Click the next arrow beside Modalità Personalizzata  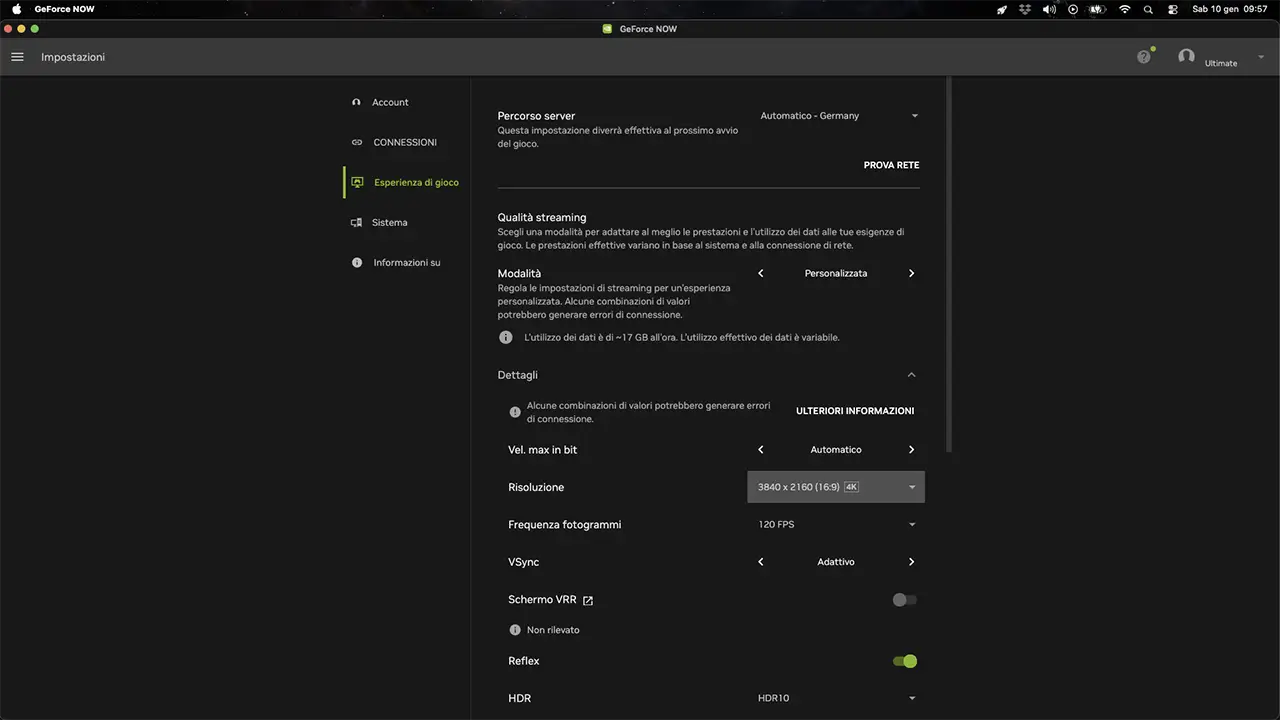[911, 273]
